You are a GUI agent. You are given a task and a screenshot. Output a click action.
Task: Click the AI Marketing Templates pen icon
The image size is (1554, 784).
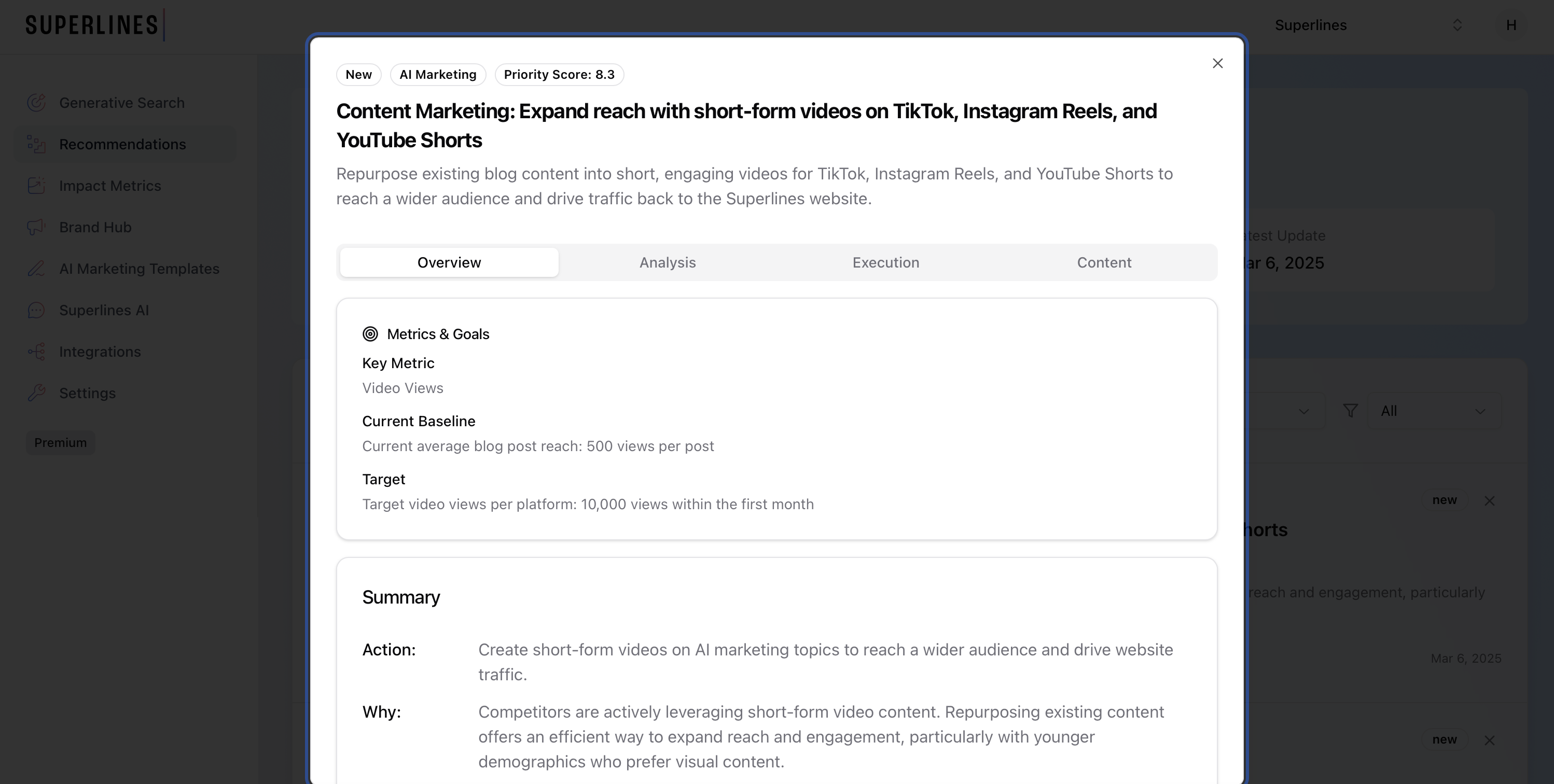(36, 269)
